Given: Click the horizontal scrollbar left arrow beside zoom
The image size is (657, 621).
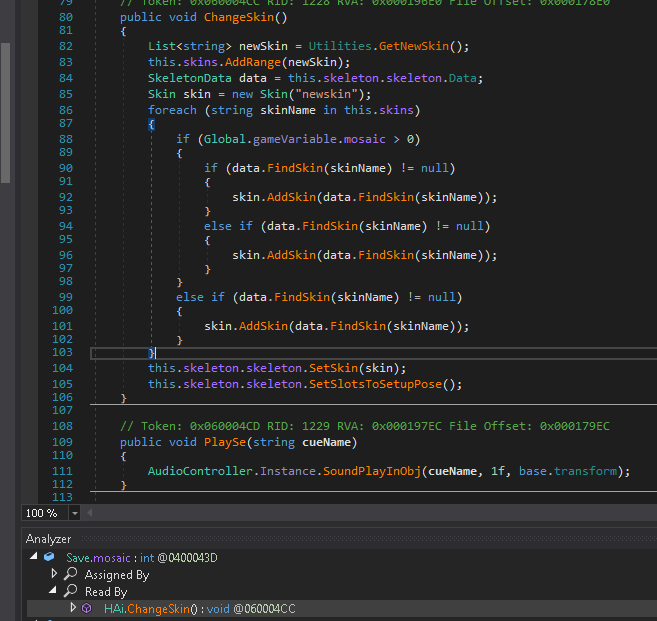Looking at the screenshot, I should click(x=92, y=513).
